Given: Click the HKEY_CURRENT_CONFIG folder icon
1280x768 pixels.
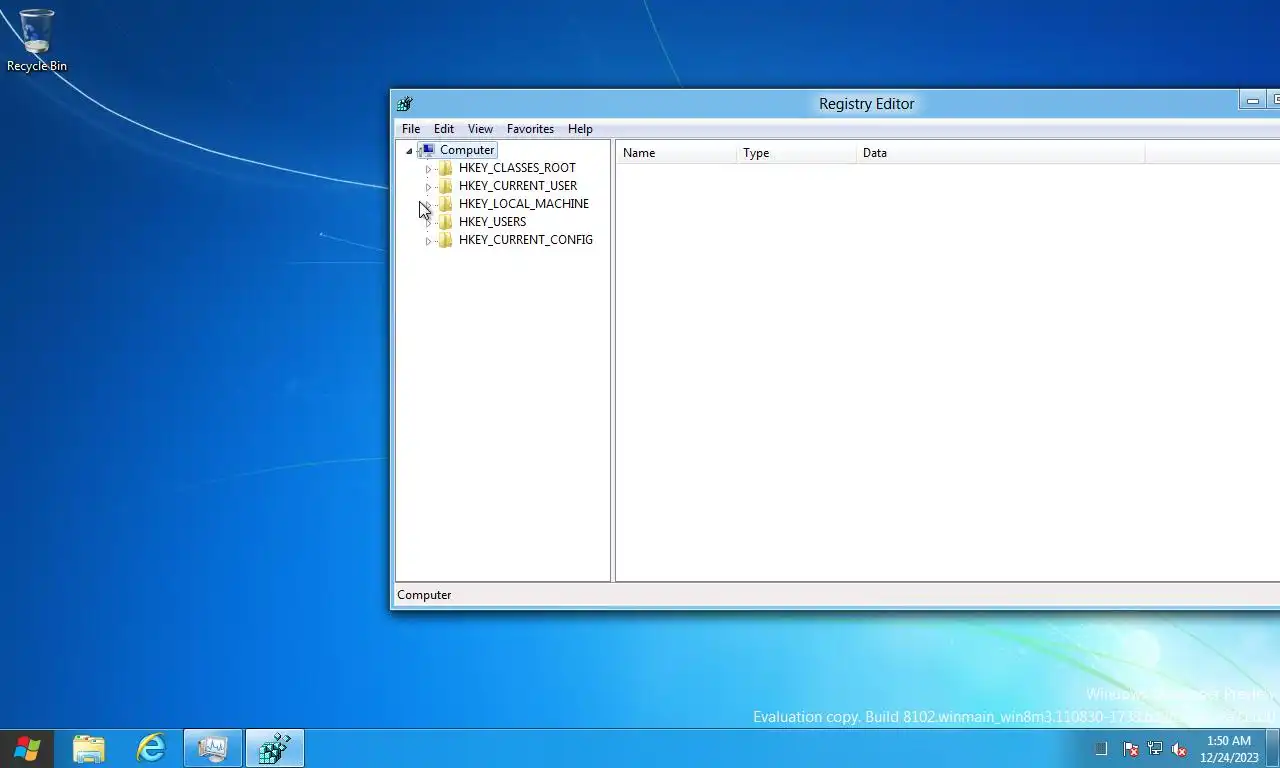Looking at the screenshot, I should tap(446, 240).
